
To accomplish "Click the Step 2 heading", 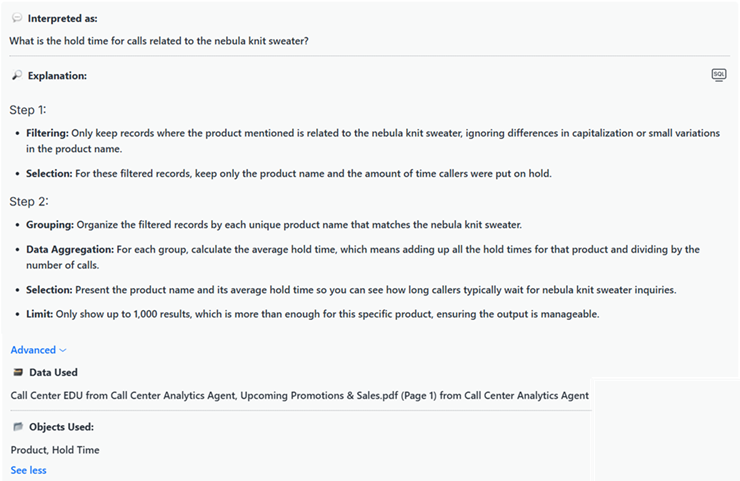I will point(28,201).
